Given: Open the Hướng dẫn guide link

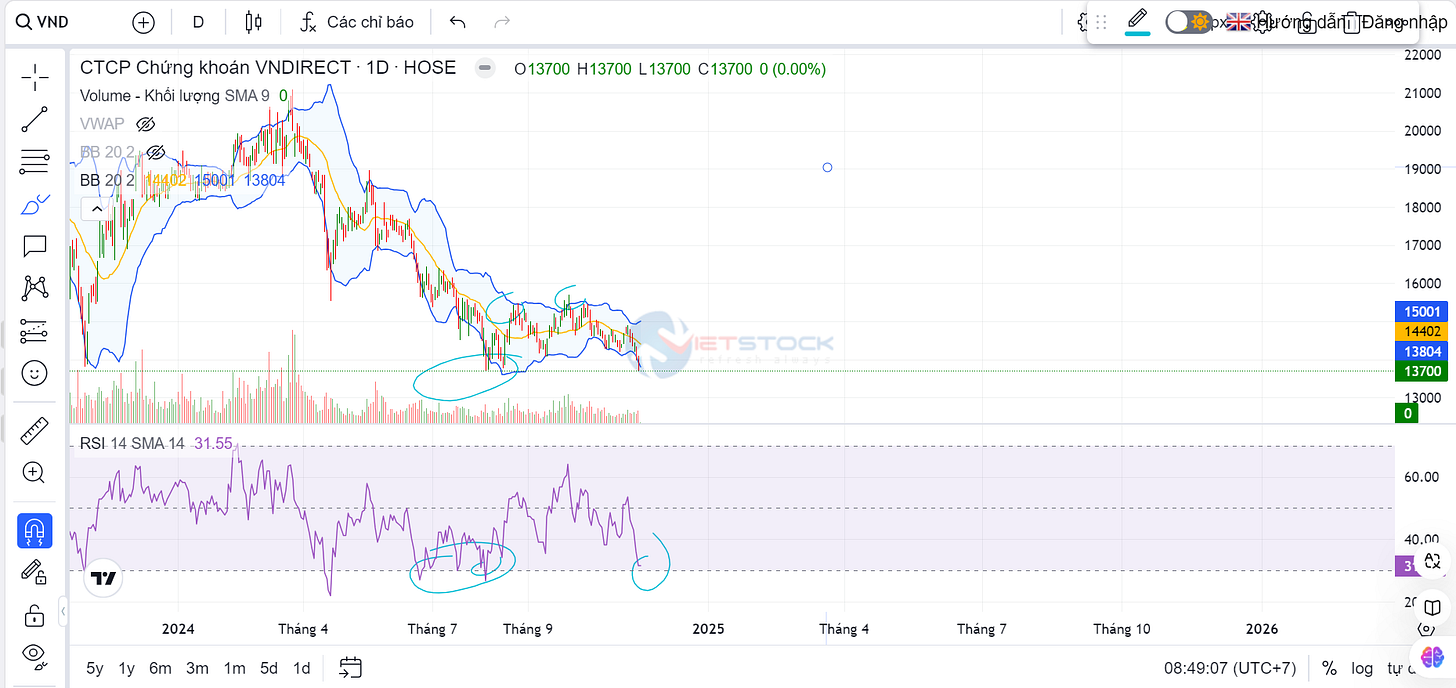Looking at the screenshot, I should 1301,22.
